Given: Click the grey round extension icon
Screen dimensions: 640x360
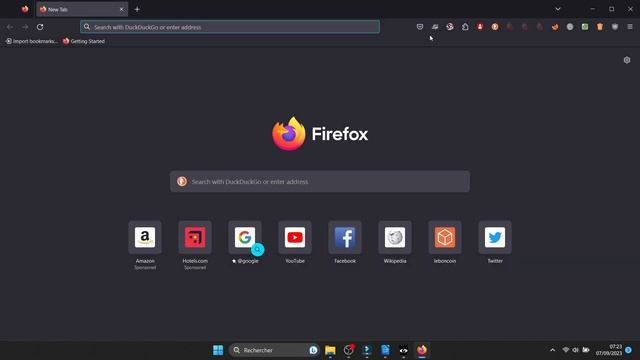Looking at the screenshot, I should click(x=570, y=27).
